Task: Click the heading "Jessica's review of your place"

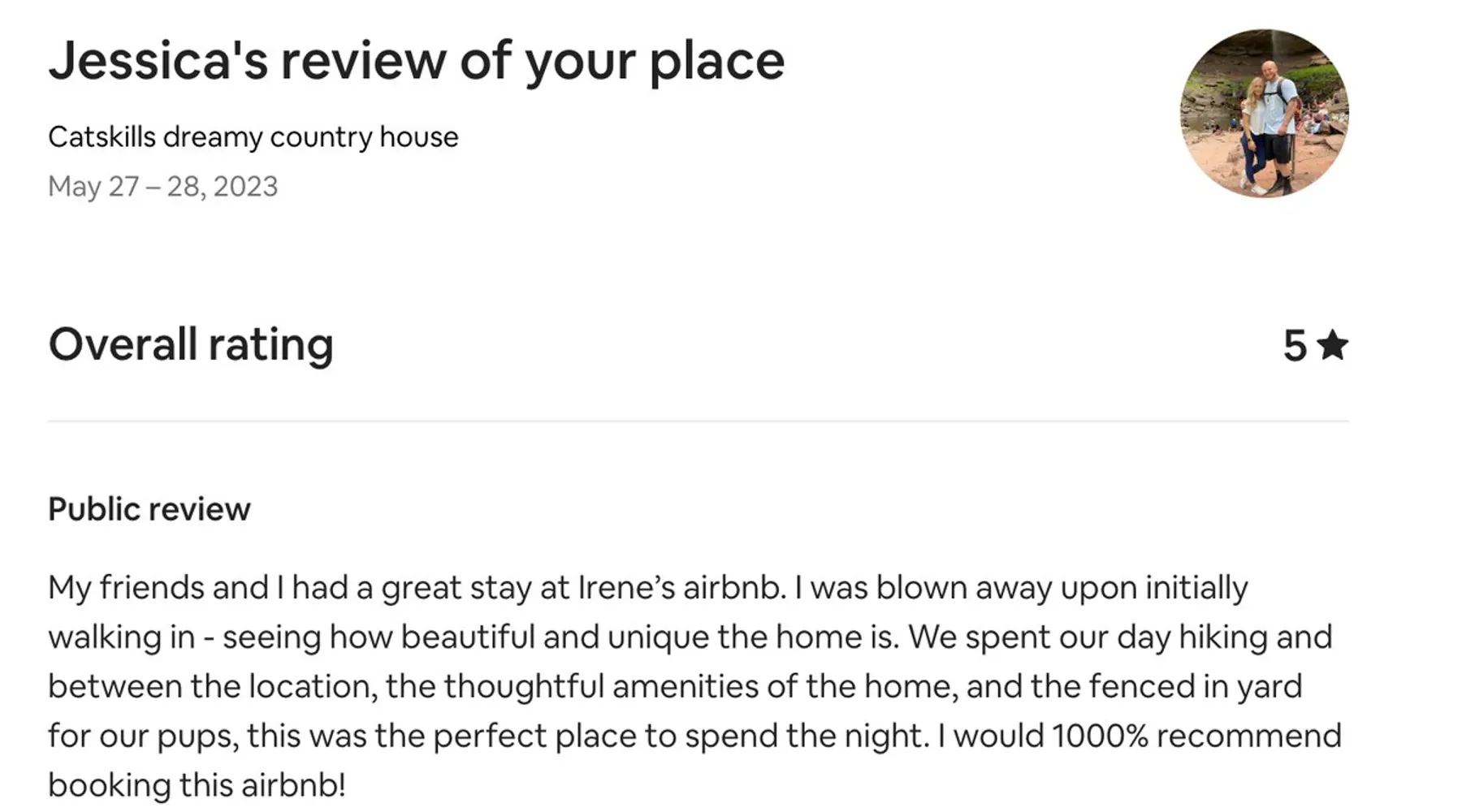Action: (x=416, y=61)
